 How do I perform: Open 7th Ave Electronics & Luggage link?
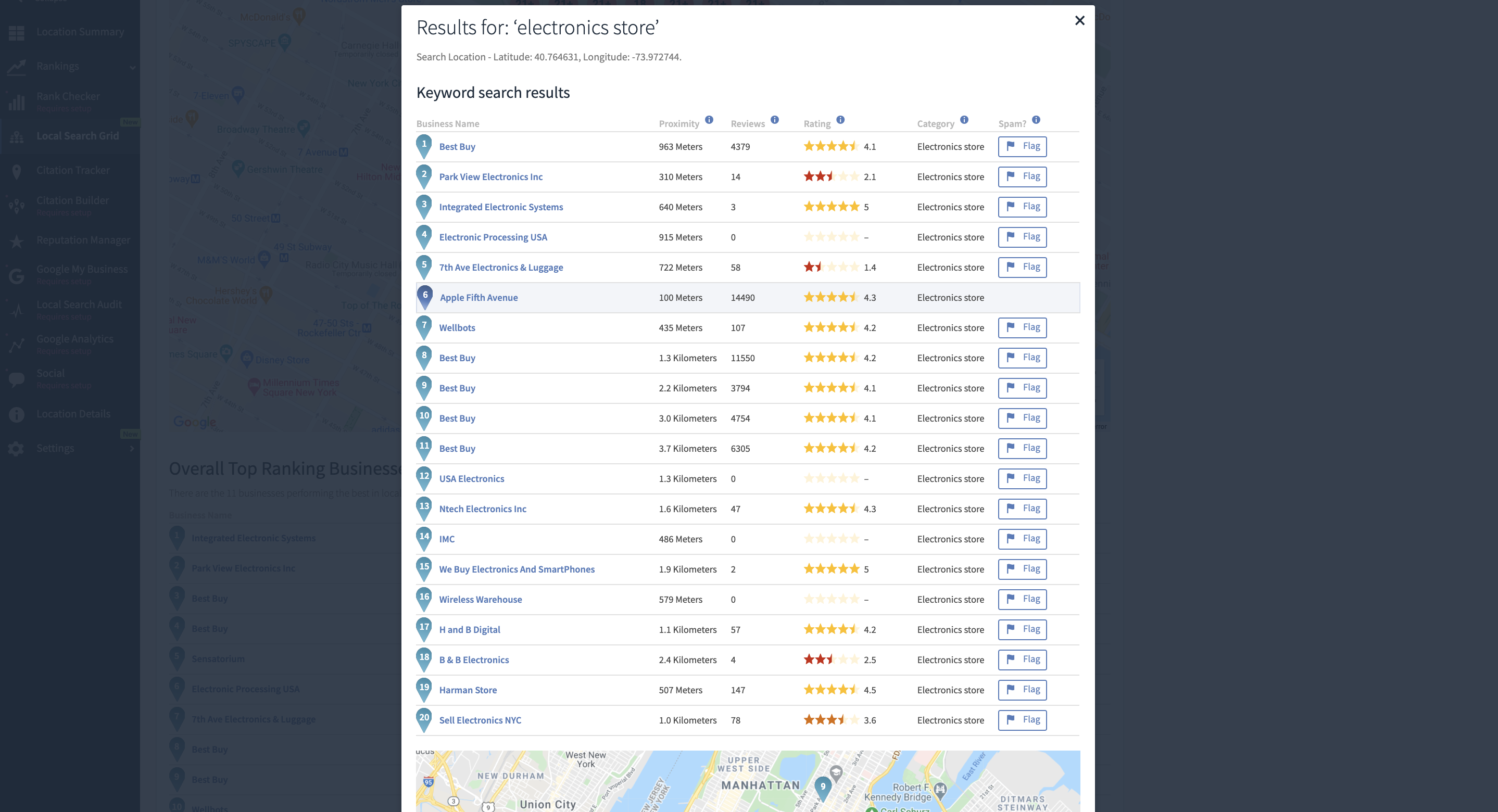point(501,268)
